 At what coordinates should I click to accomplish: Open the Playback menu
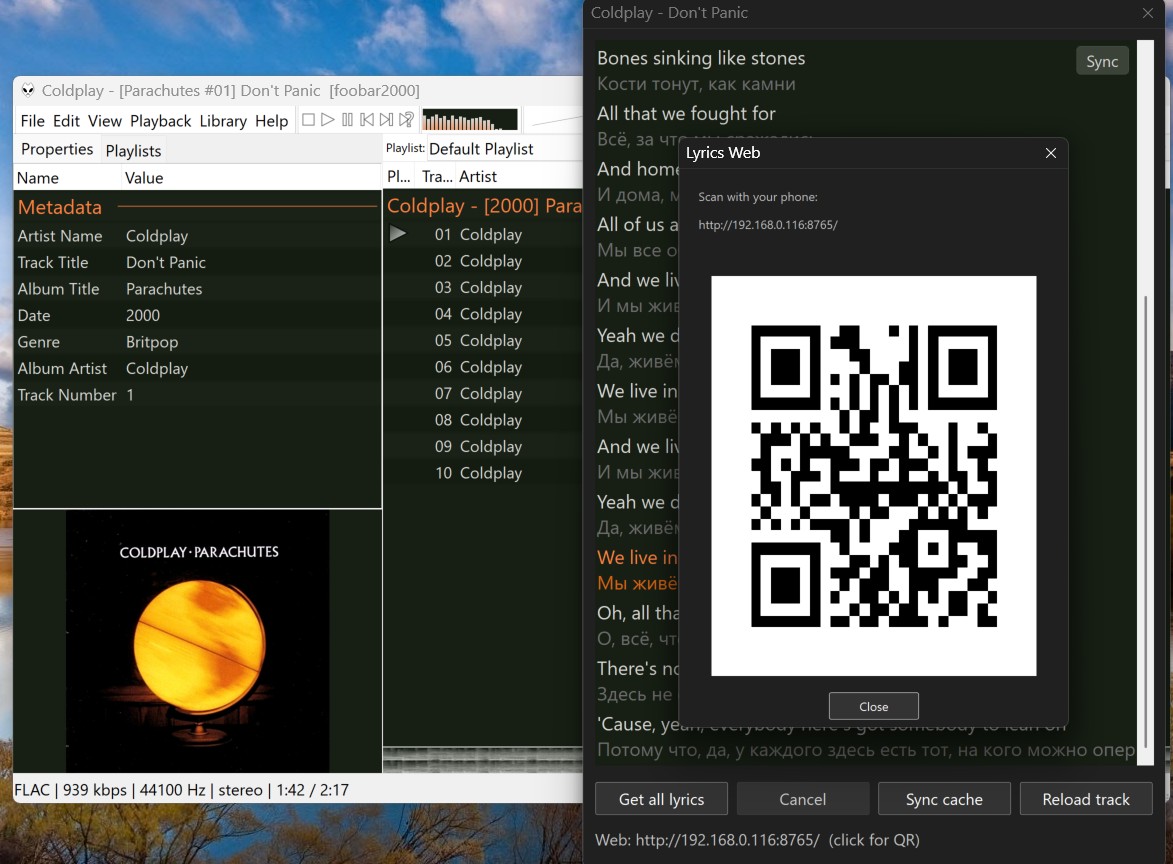tap(161, 121)
